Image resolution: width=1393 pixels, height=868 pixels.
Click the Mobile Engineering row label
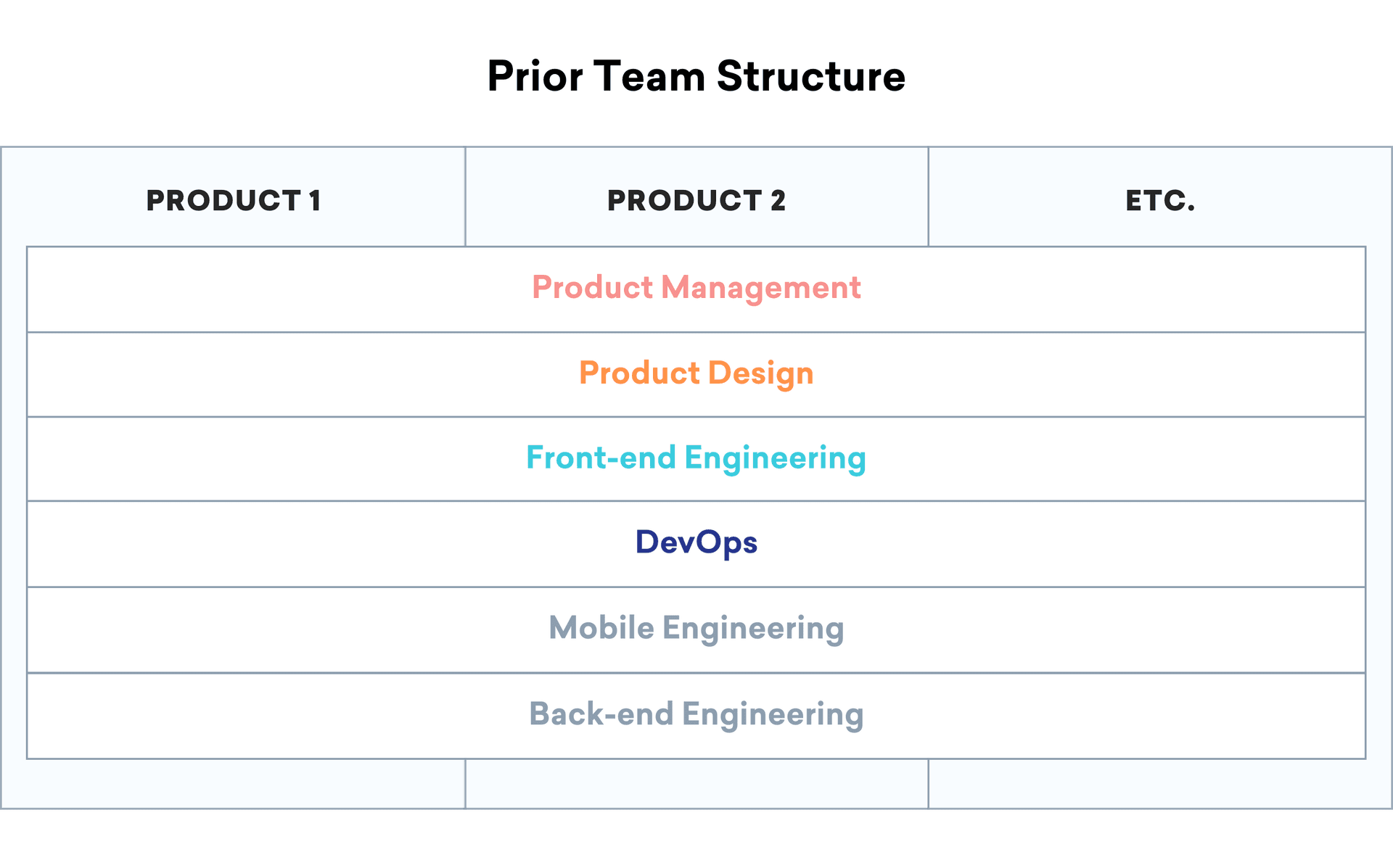tap(696, 628)
